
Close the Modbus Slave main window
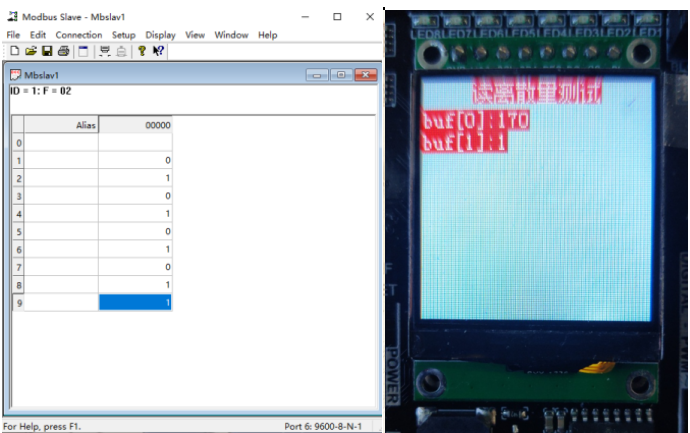(x=370, y=17)
